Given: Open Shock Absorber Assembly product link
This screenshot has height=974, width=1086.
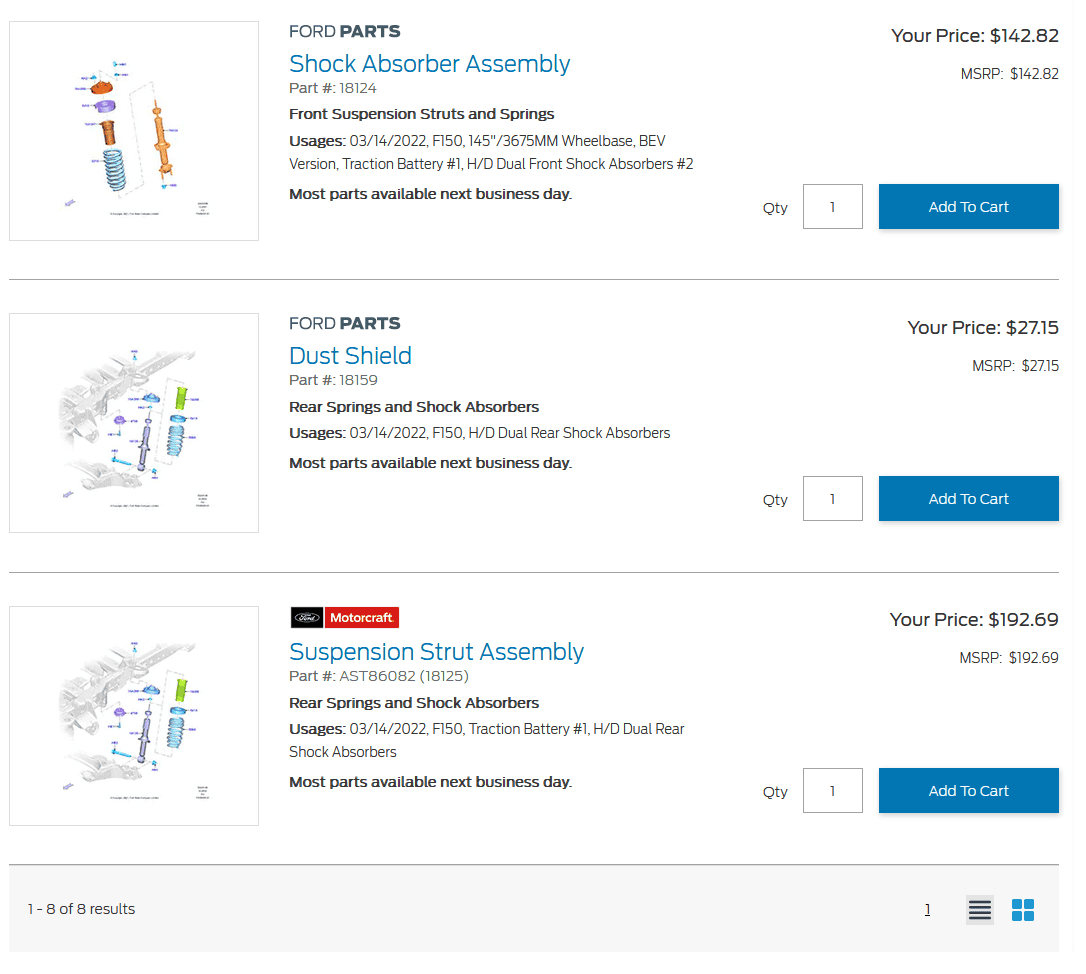Looking at the screenshot, I should coord(429,64).
